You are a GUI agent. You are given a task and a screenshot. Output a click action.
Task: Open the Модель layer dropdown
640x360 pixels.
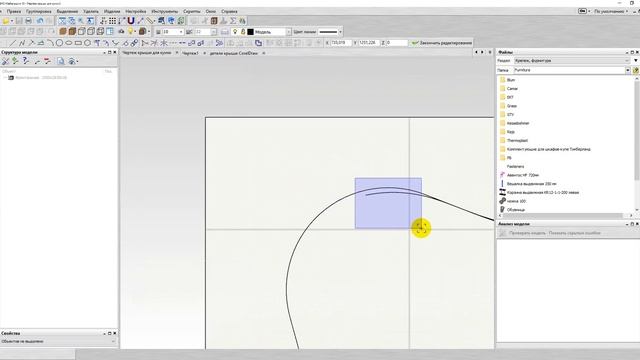click(289, 32)
